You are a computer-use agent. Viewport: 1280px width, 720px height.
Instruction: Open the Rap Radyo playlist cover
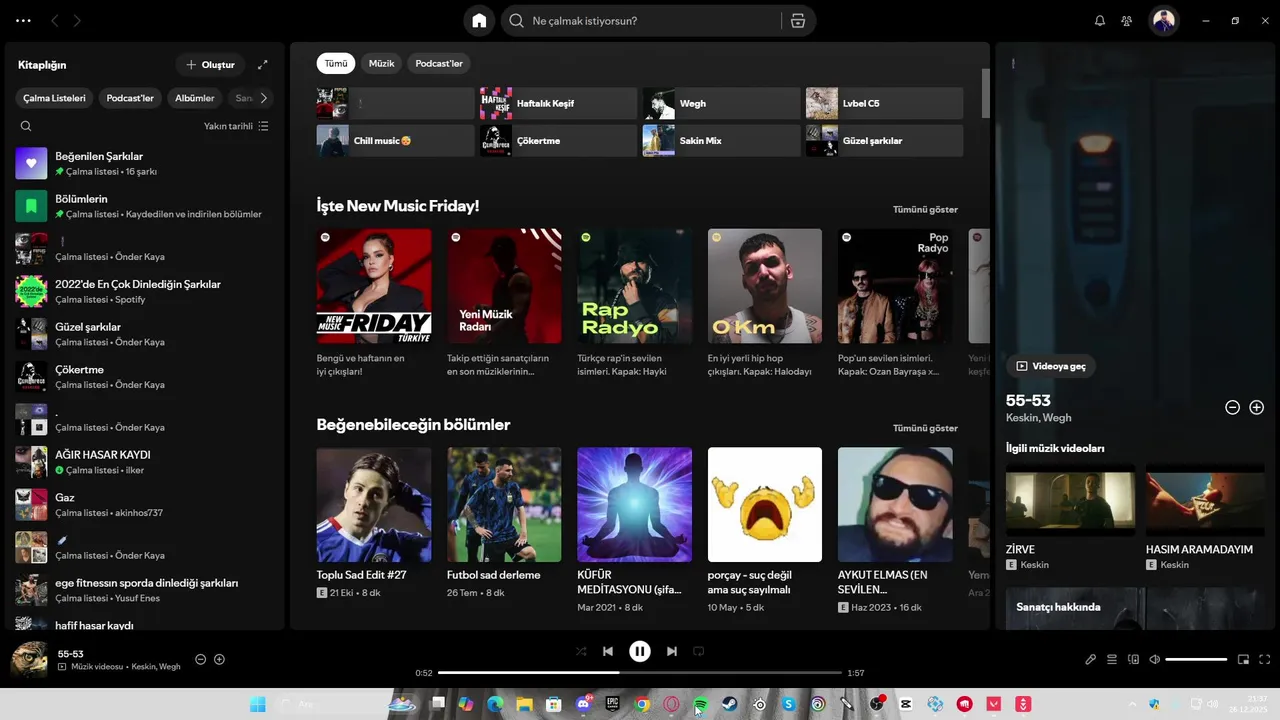pos(634,286)
